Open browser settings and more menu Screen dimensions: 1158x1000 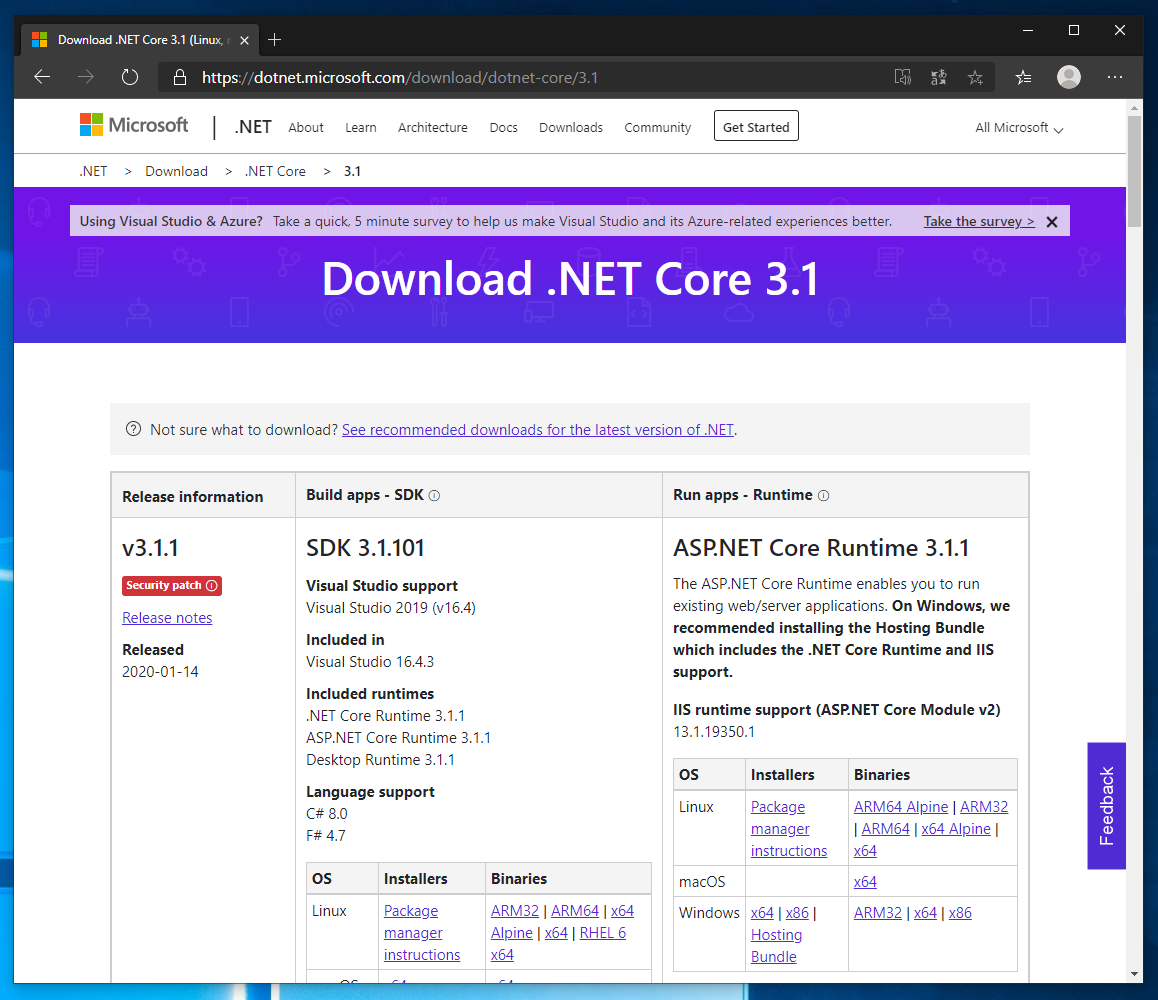(1116, 77)
